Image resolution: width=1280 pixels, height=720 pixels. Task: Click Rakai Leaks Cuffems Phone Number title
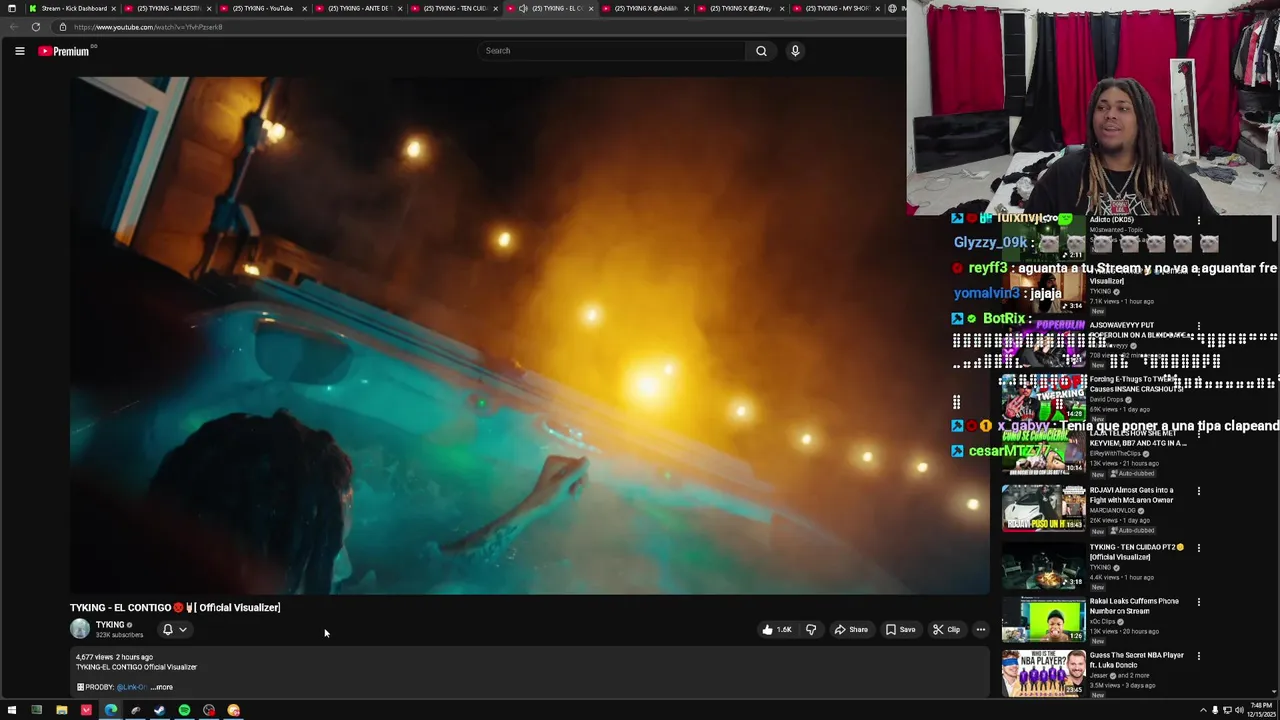[x=1134, y=606]
